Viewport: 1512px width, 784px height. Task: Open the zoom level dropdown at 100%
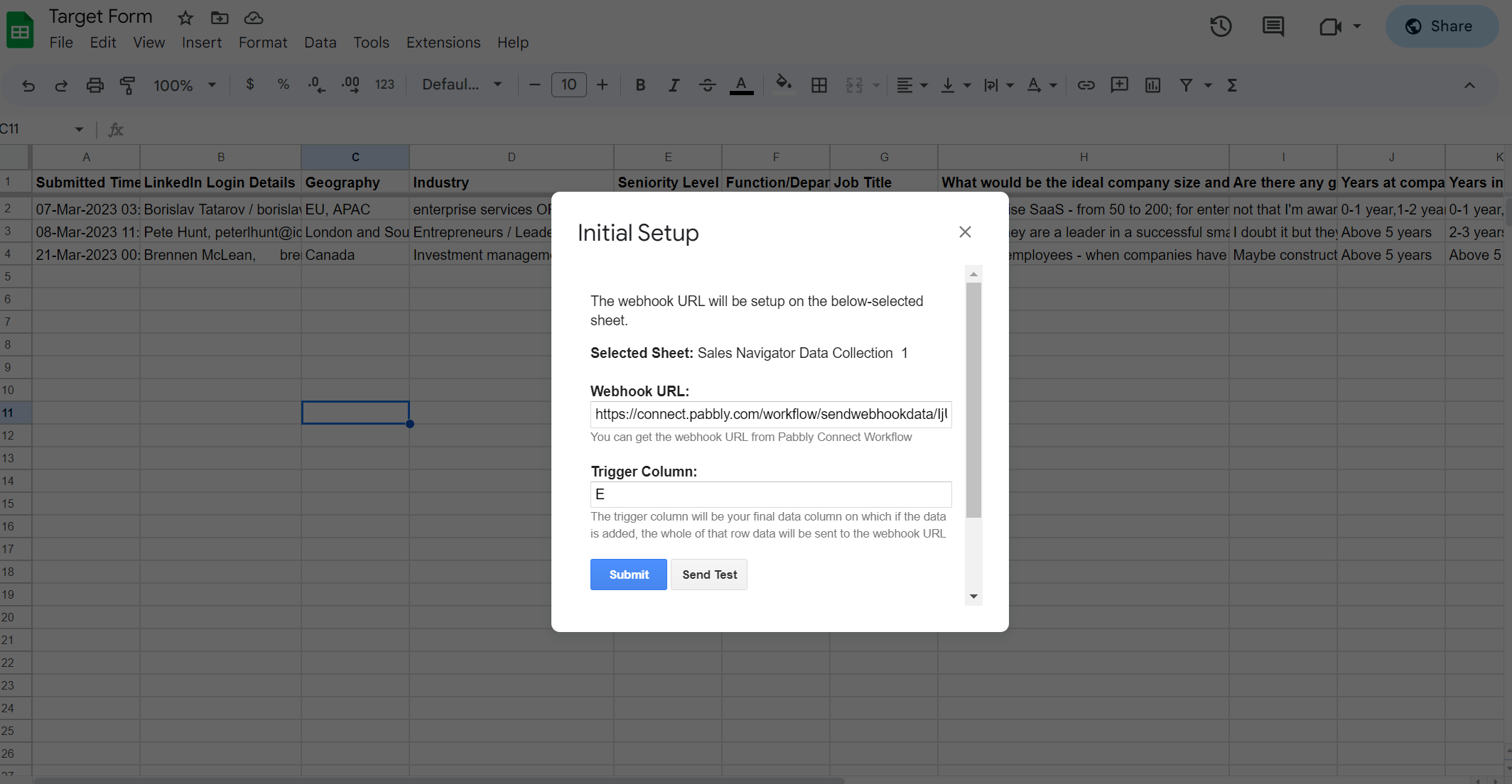[185, 85]
